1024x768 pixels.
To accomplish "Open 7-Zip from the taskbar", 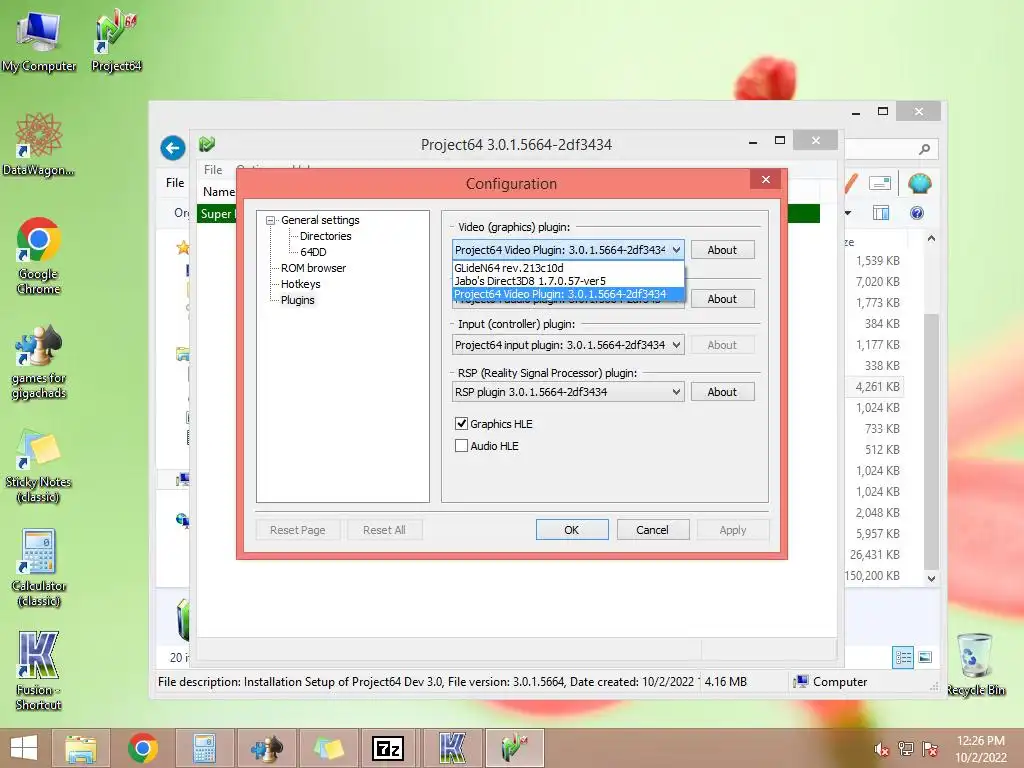I will (x=389, y=748).
